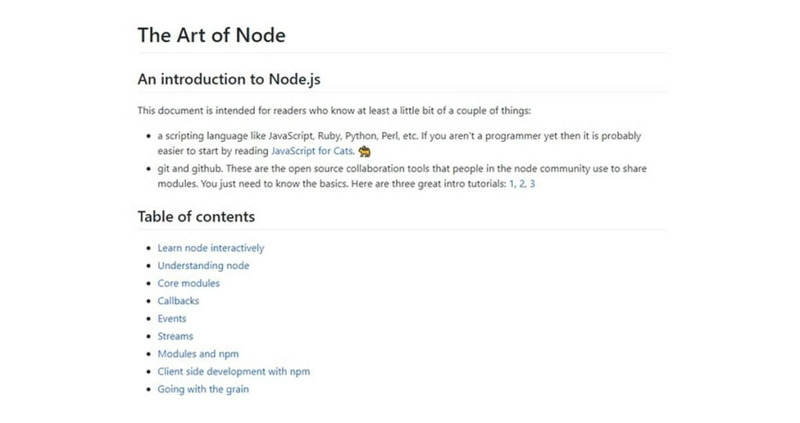Click the git and github bullet text
800x423 pixels.
click(402, 176)
